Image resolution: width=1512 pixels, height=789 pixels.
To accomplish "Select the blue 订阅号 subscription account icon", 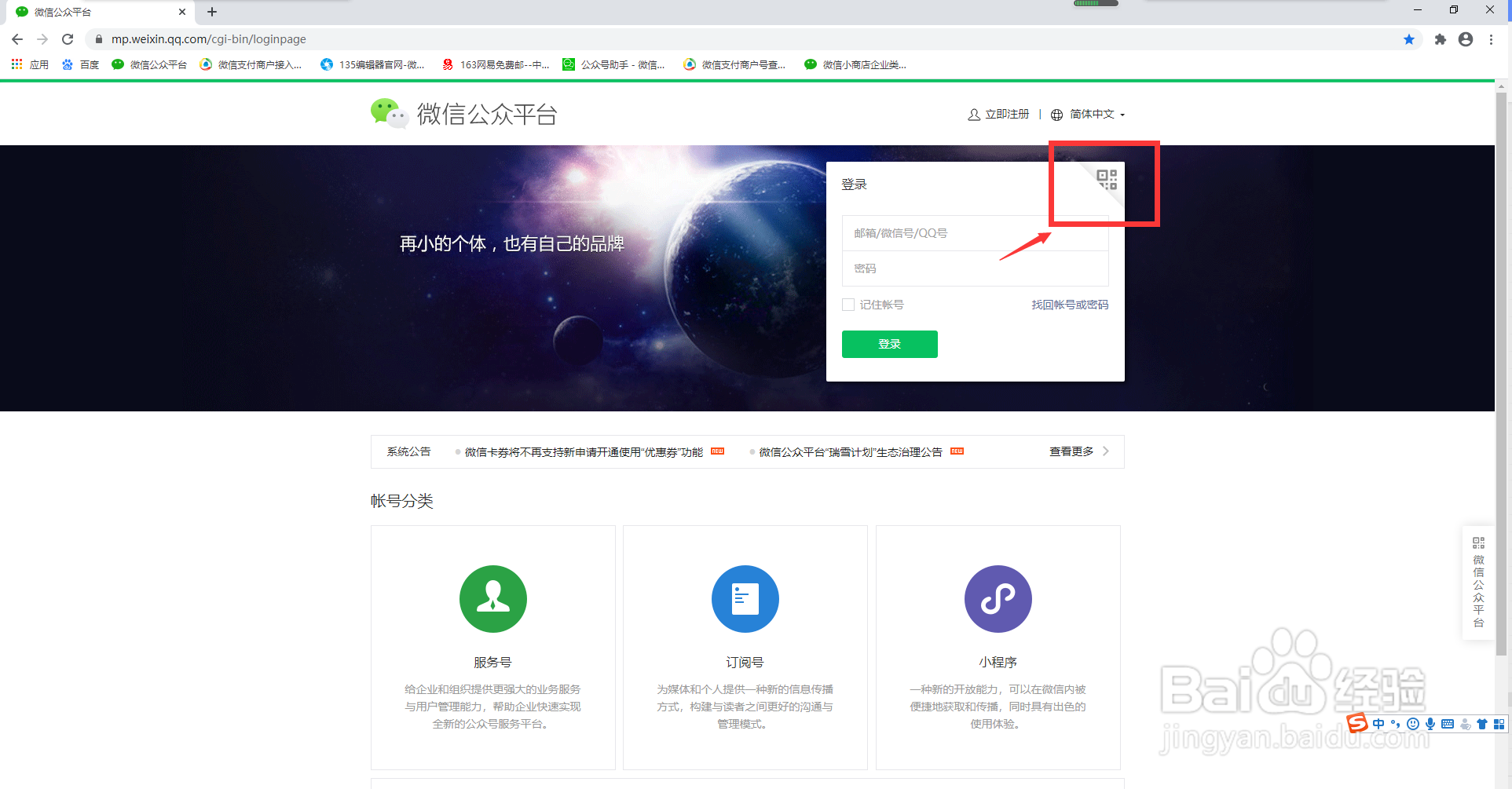I will (744, 599).
